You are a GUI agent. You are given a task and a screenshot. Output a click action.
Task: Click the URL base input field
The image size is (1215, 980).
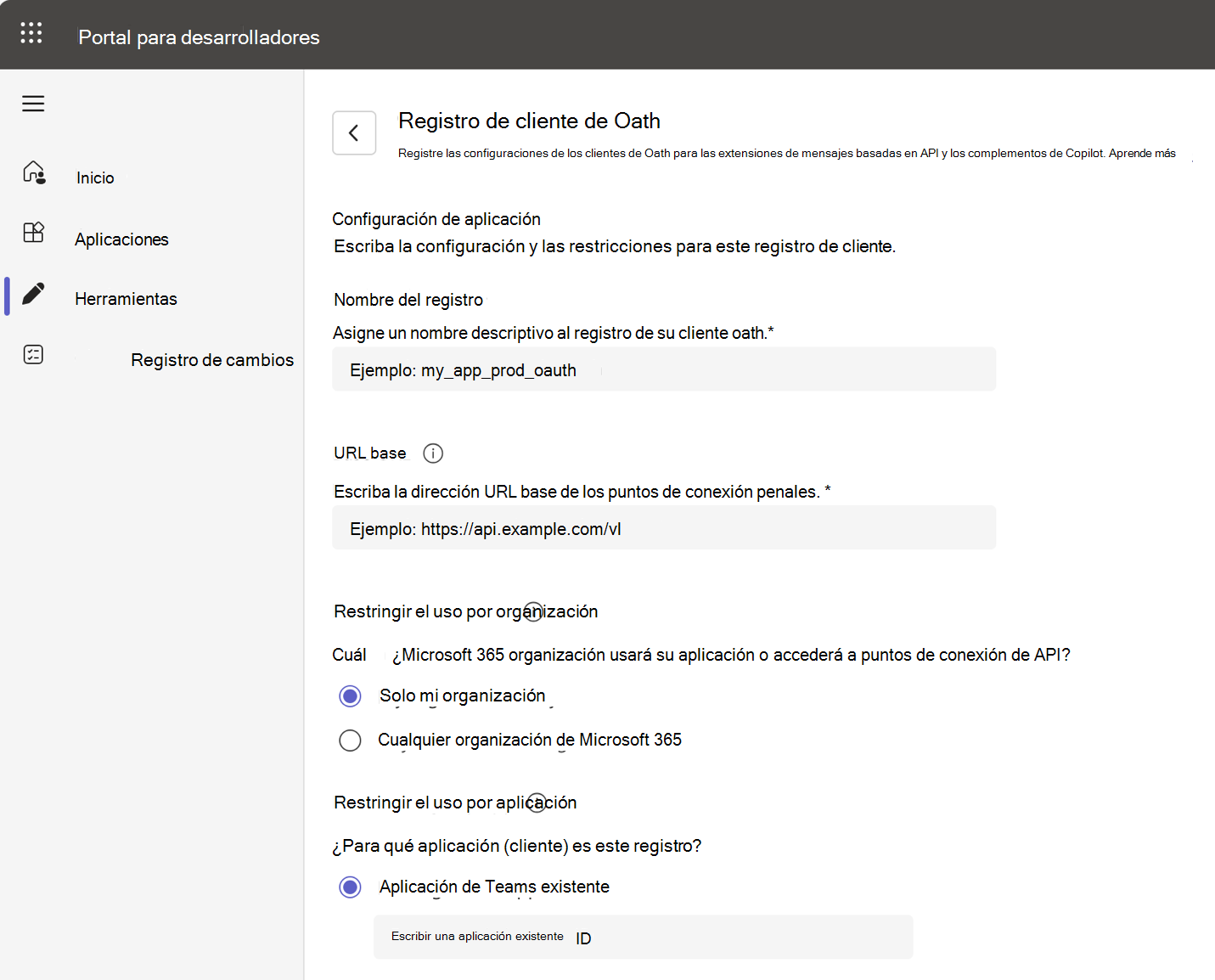point(663,528)
